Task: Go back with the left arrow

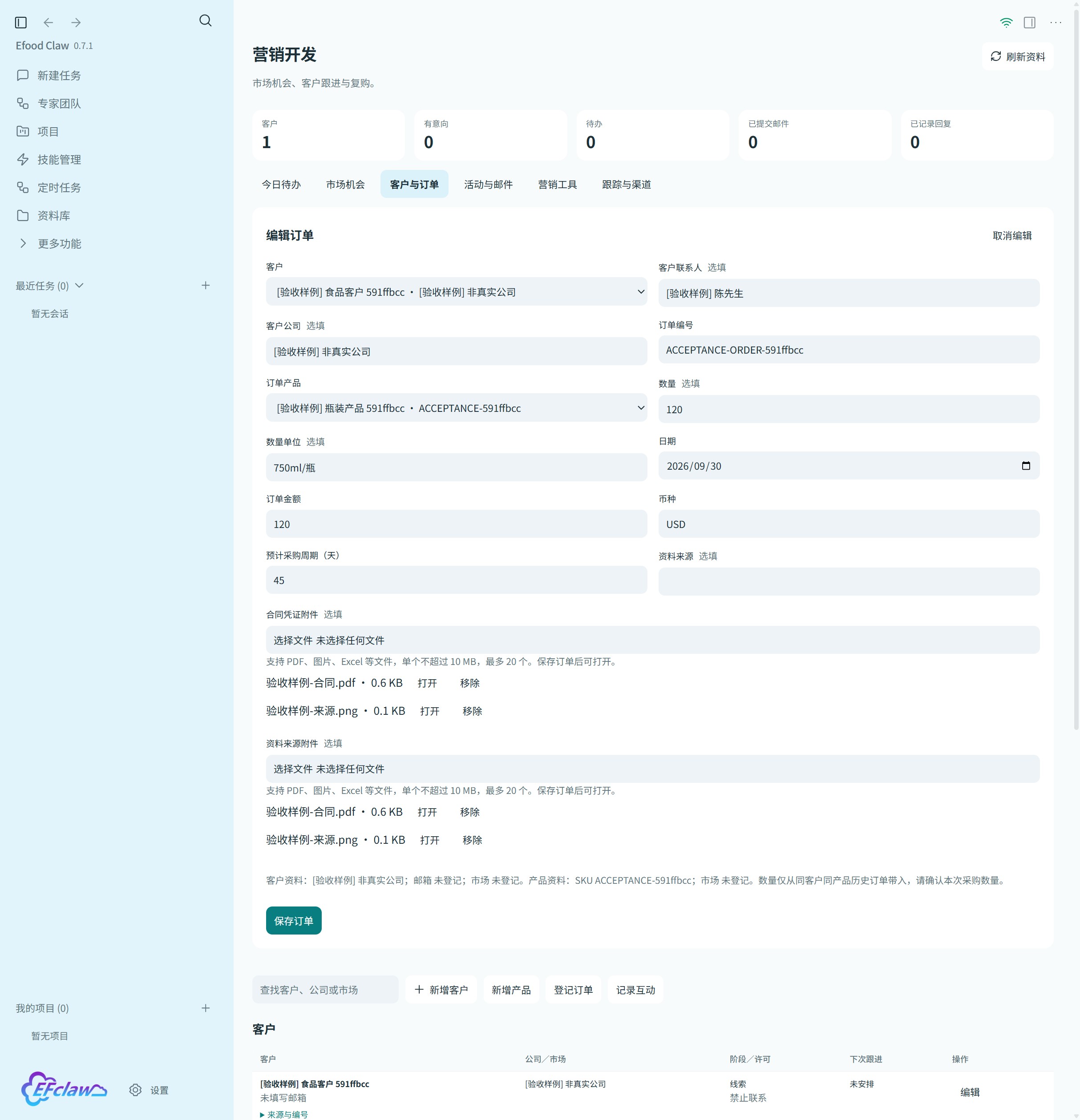Action: coord(49,22)
